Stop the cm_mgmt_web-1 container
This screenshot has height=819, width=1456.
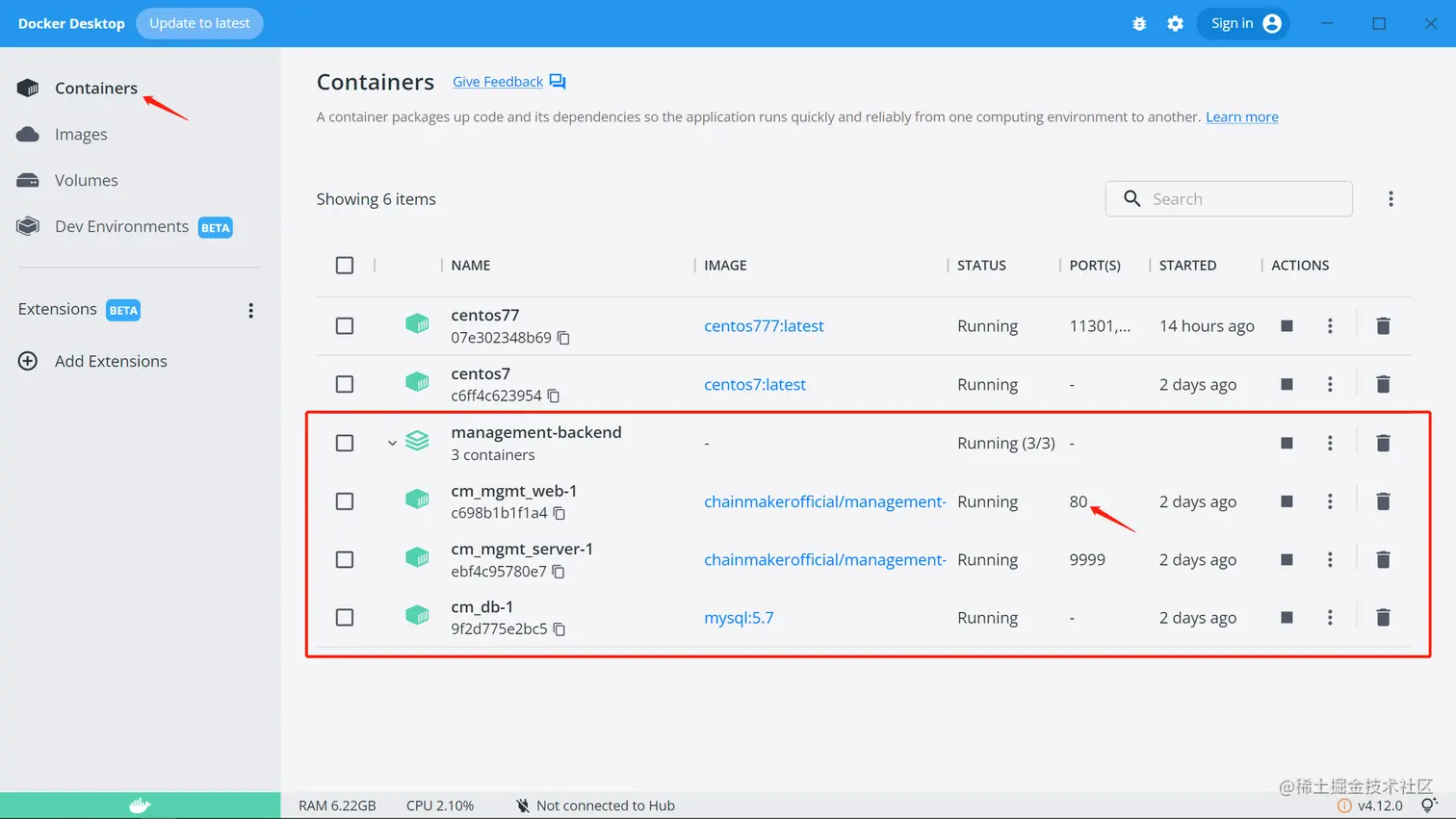click(1287, 501)
